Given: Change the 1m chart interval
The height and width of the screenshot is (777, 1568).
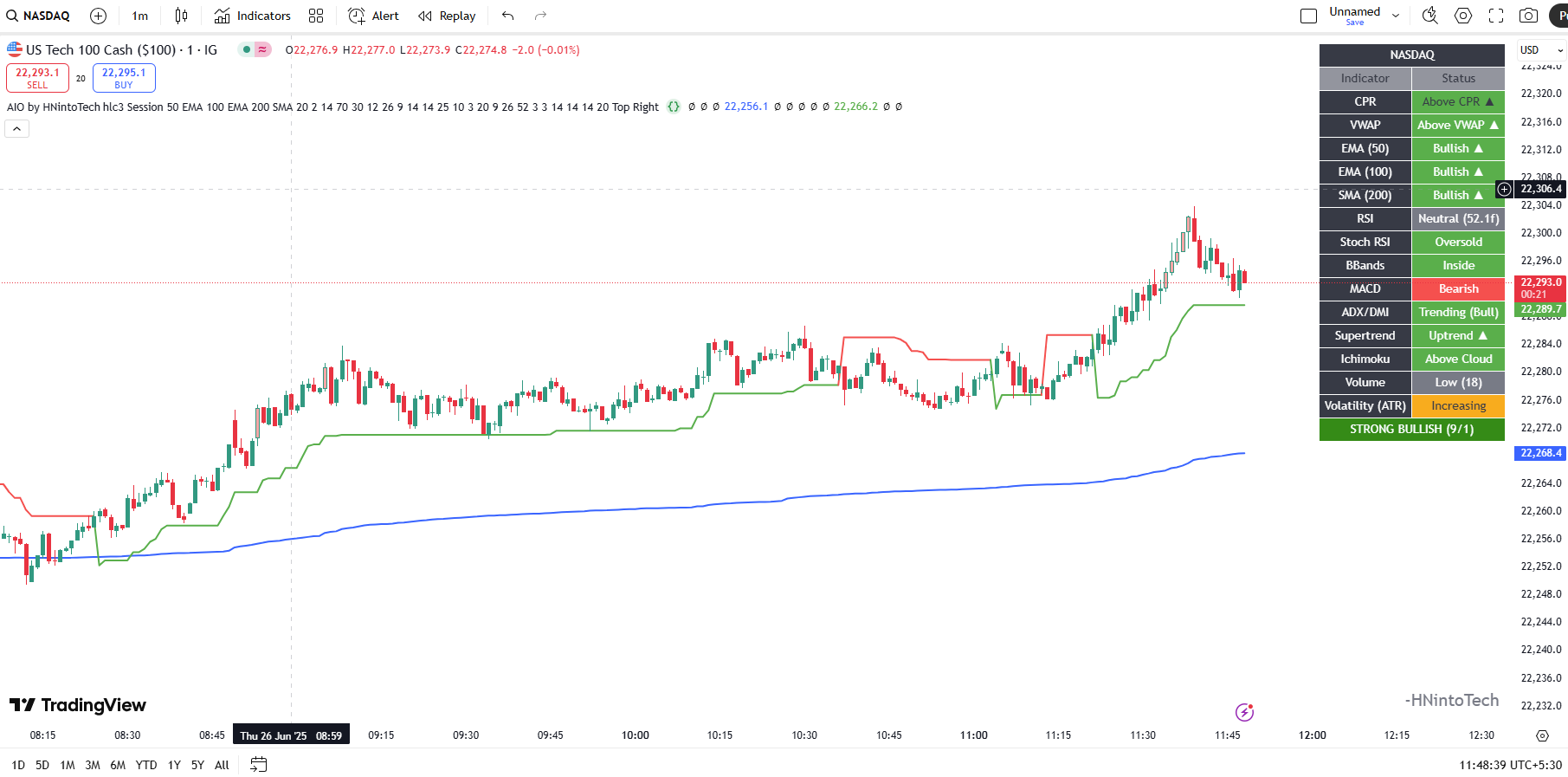Looking at the screenshot, I should coord(139,16).
